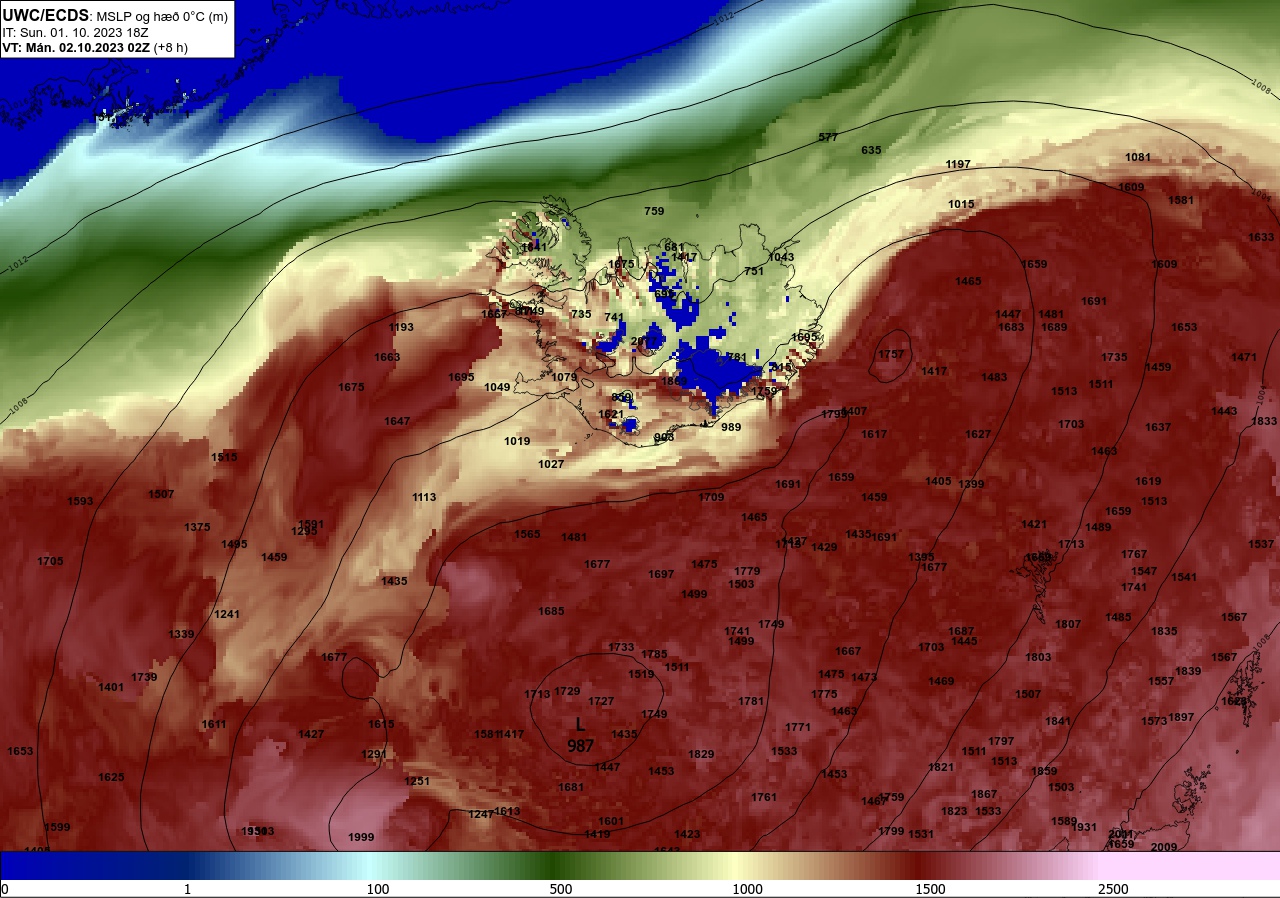Viewport: 1280px width, 898px height.
Task: Click the 1081 height value
Action: tap(1138, 157)
